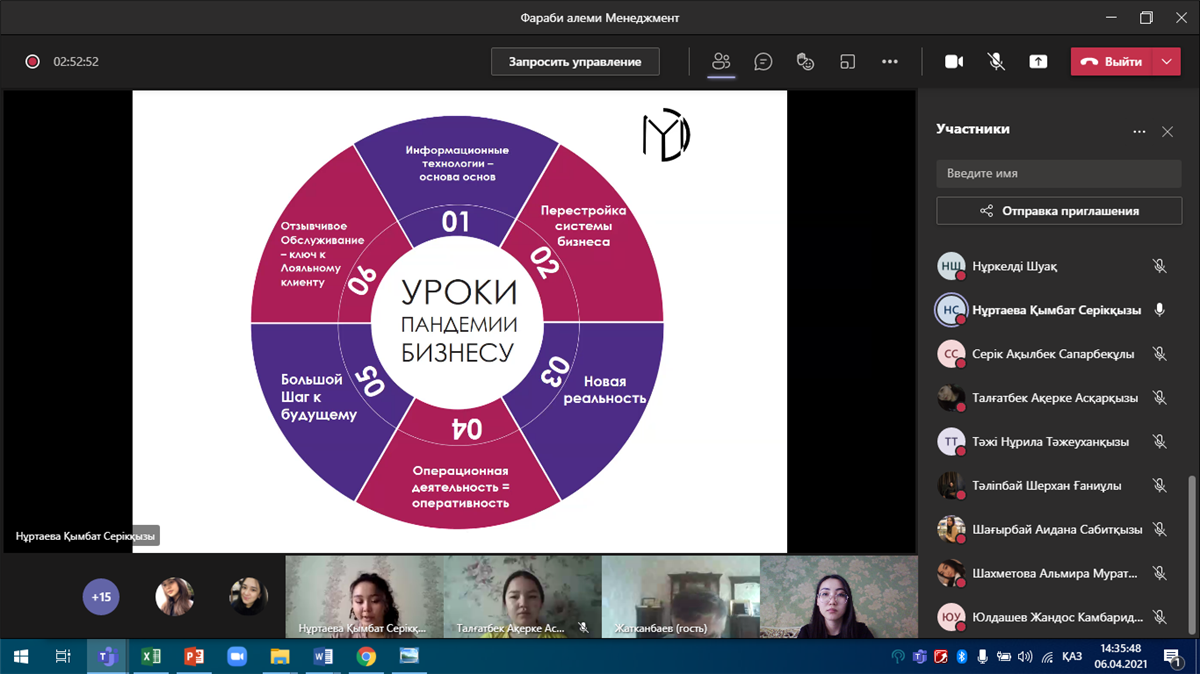The image size is (1200, 674).
Task: Show the participants panel icon
Action: point(721,62)
